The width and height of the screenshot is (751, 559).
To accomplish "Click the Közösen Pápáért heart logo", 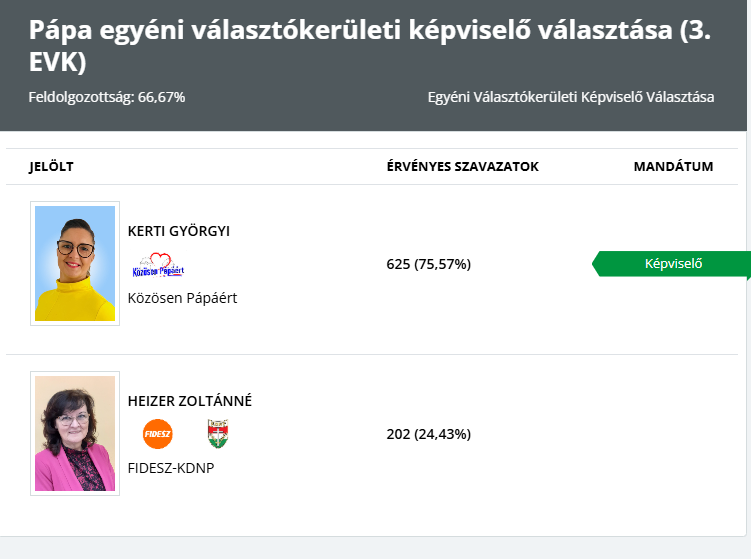I will (x=159, y=267).
